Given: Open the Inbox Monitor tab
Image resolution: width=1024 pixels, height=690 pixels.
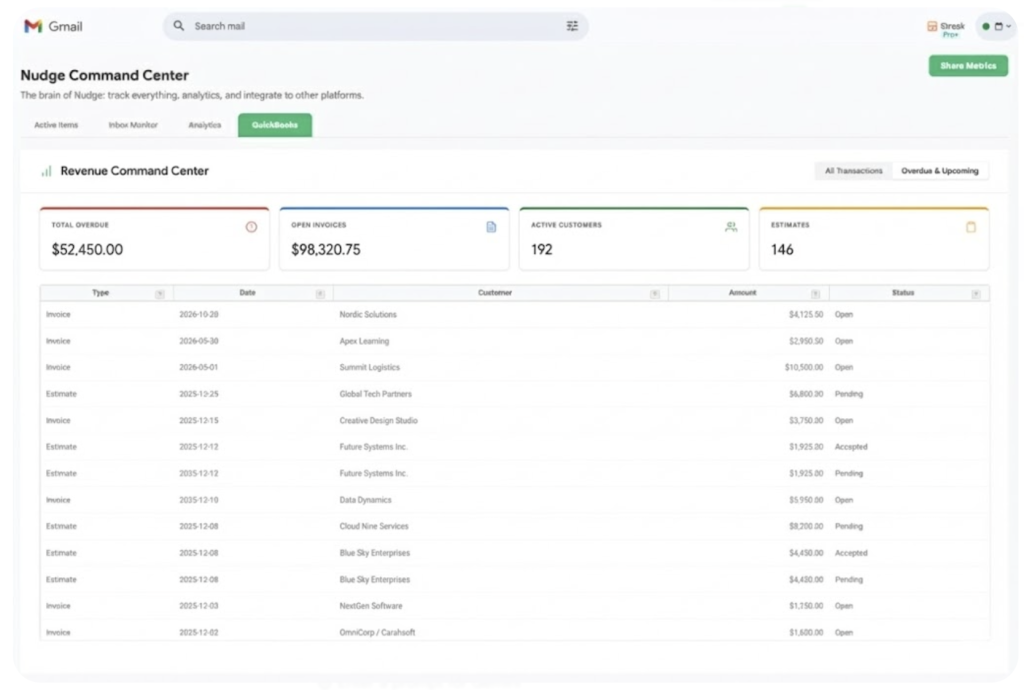Looking at the screenshot, I should [133, 125].
